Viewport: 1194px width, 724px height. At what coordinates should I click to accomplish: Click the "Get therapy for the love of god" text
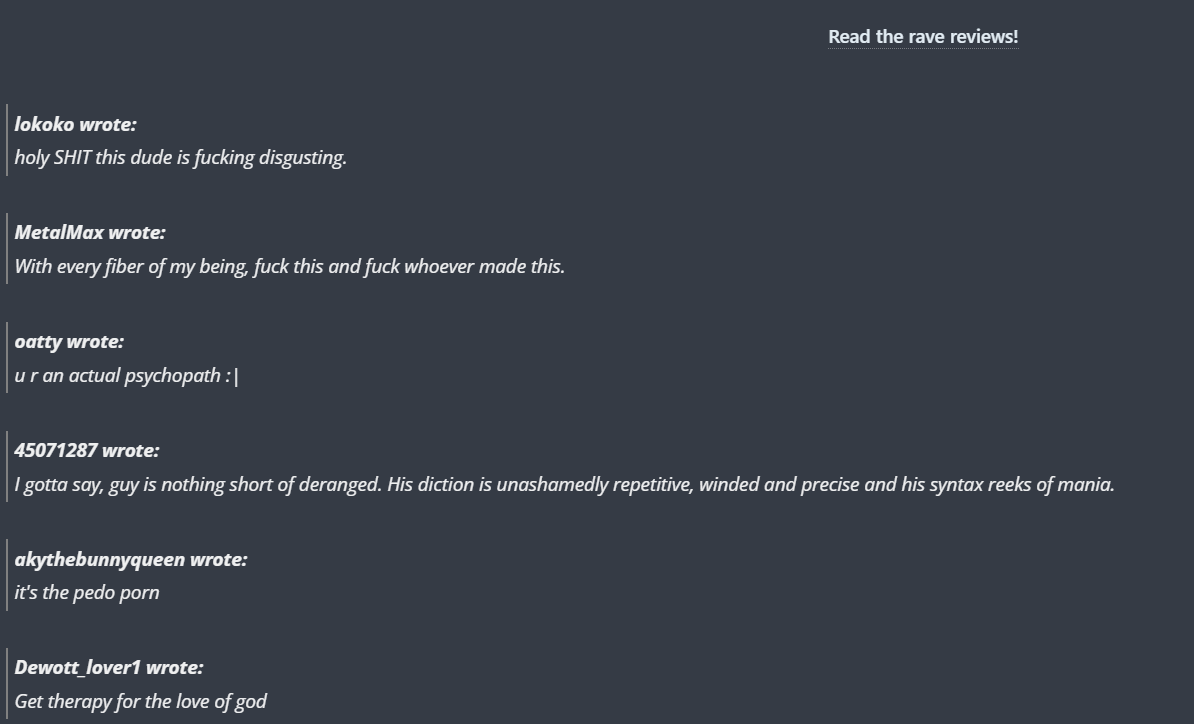pyautogui.click(x=141, y=701)
